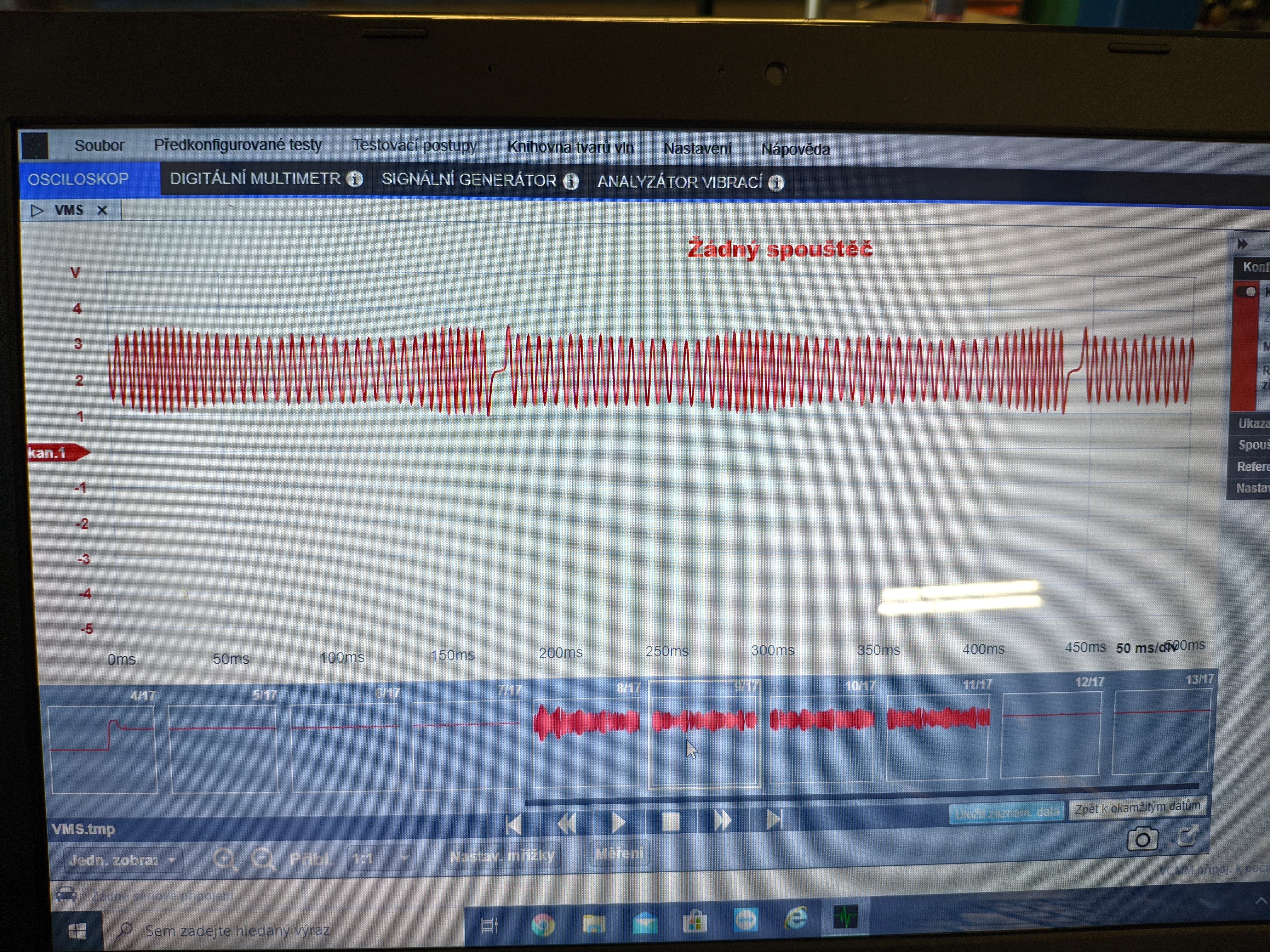Skip to last recorded frame
The height and width of the screenshot is (952, 1270).
[x=774, y=819]
